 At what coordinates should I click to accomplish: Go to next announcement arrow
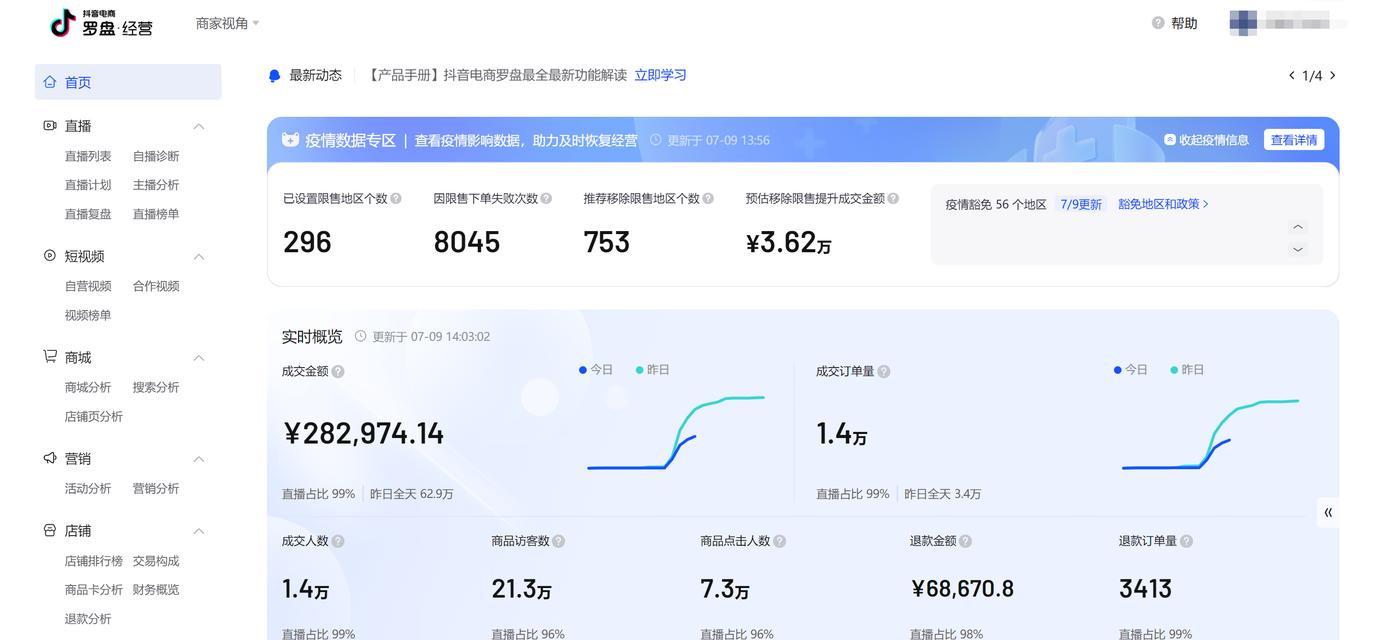pos(1332,76)
